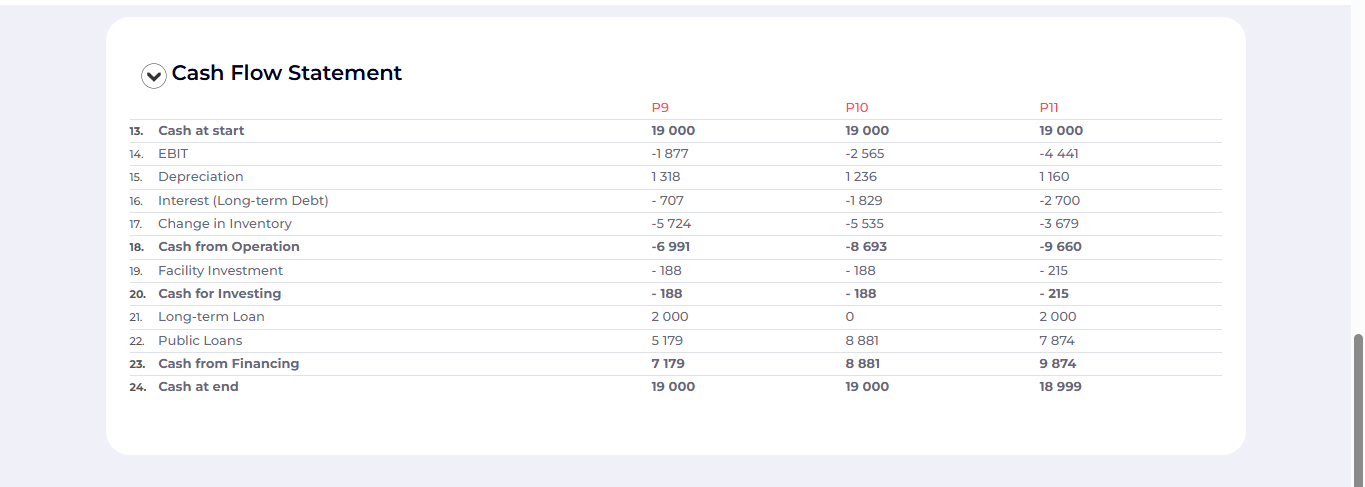Select inventory change value -3 679

tap(1059, 224)
